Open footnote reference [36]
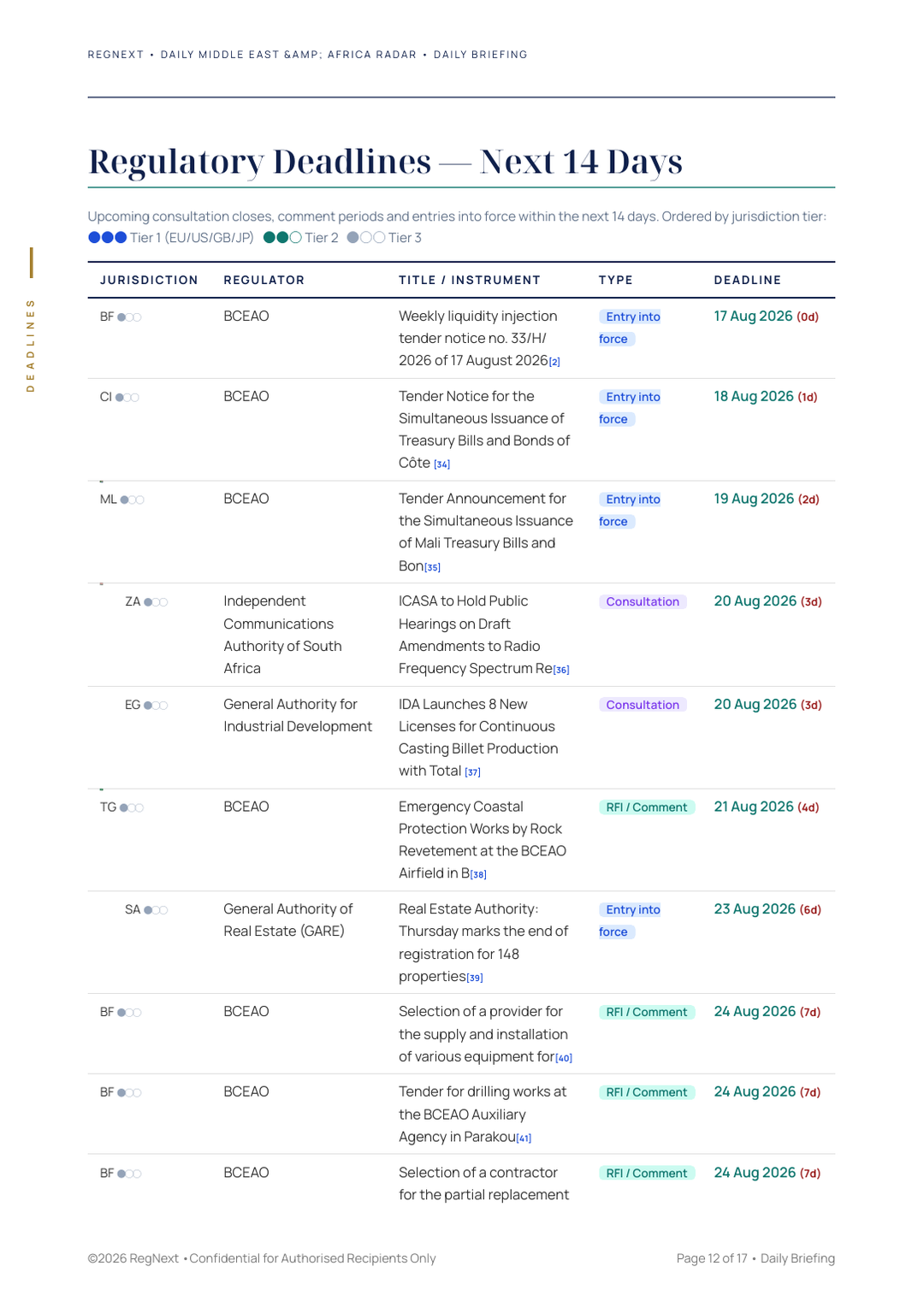This screenshot has width=924, height=1307. tap(561, 670)
